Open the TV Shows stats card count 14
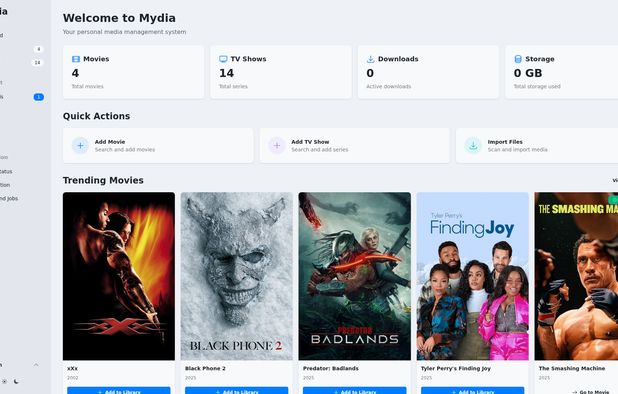The image size is (618, 394). click(281, 72)
